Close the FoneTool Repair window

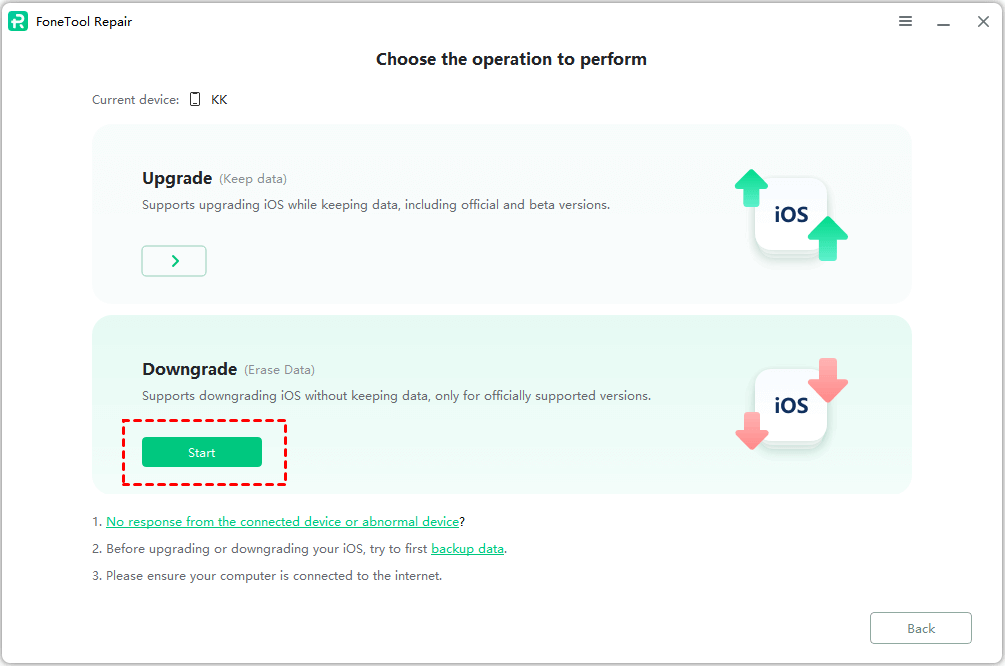click(983, 21)
